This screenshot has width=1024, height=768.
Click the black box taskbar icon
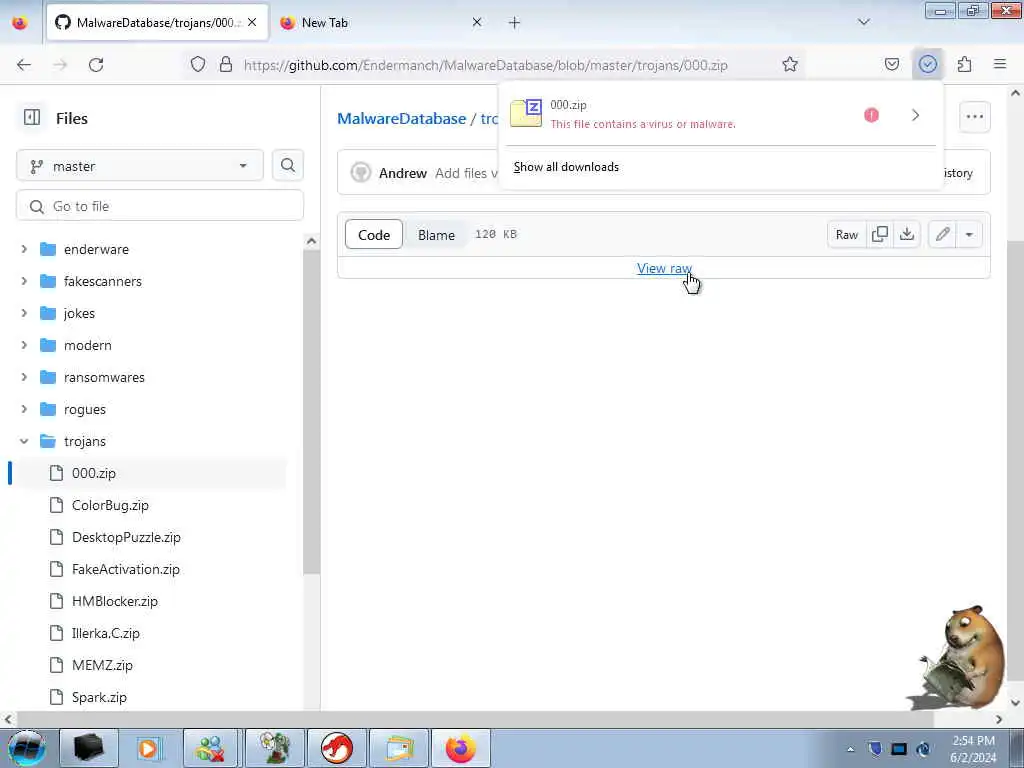(89, 748)
